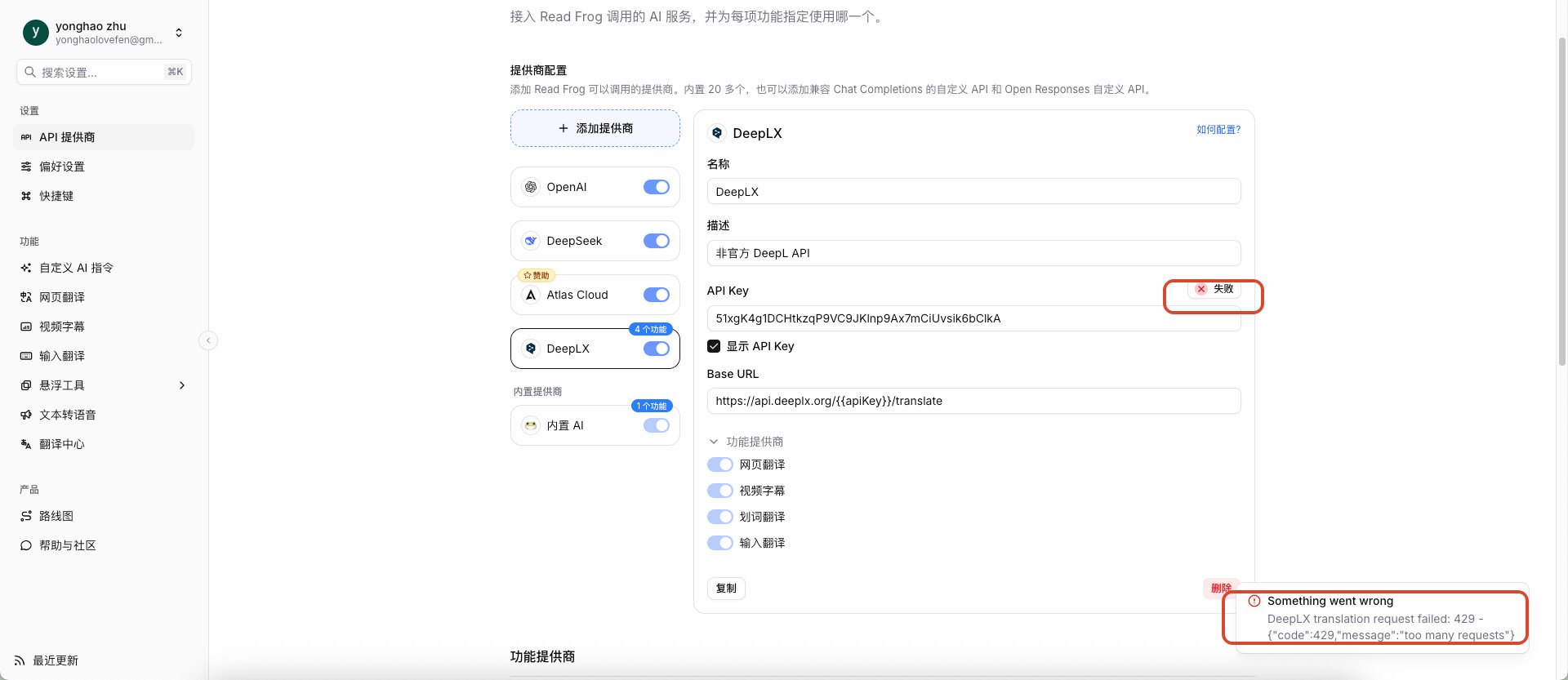
Task: Expand the 悬浮工具 submenu arrow
Action: coord(182,385)
